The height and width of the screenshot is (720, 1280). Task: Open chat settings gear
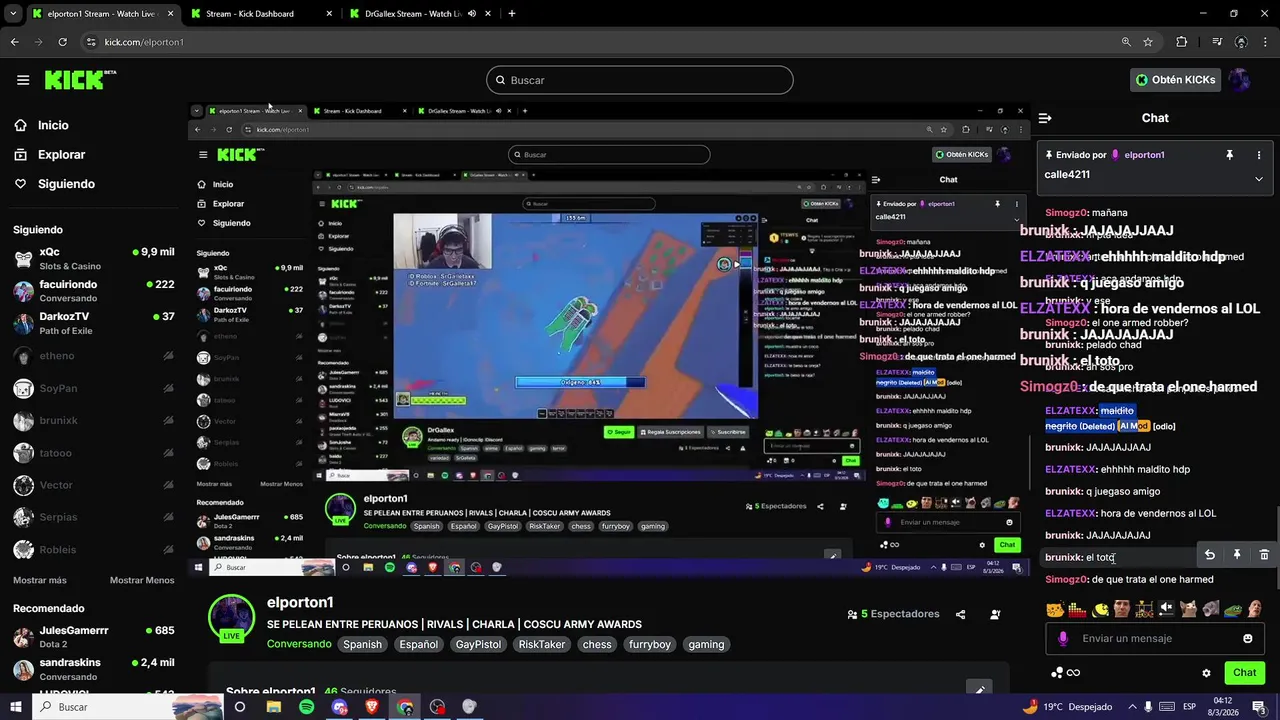pos(1206,673)
